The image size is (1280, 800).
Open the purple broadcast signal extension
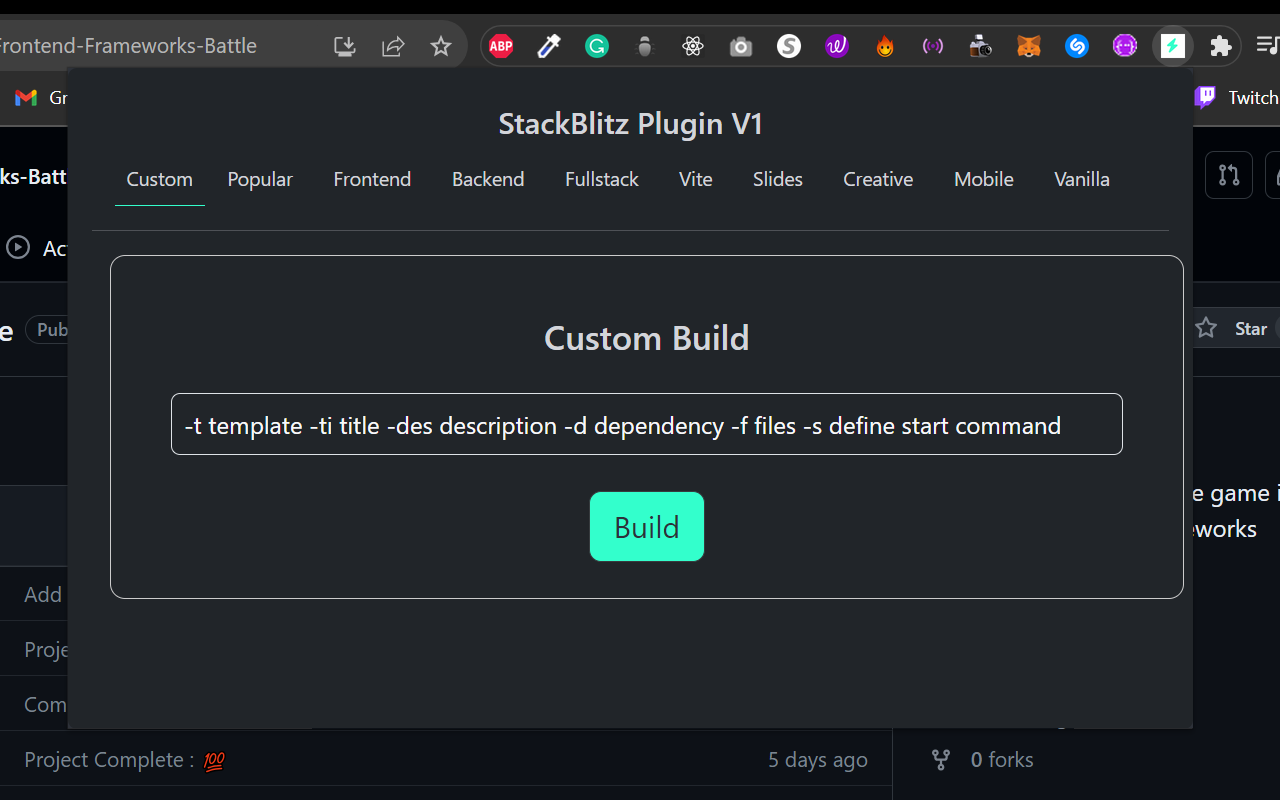[933, 46]
